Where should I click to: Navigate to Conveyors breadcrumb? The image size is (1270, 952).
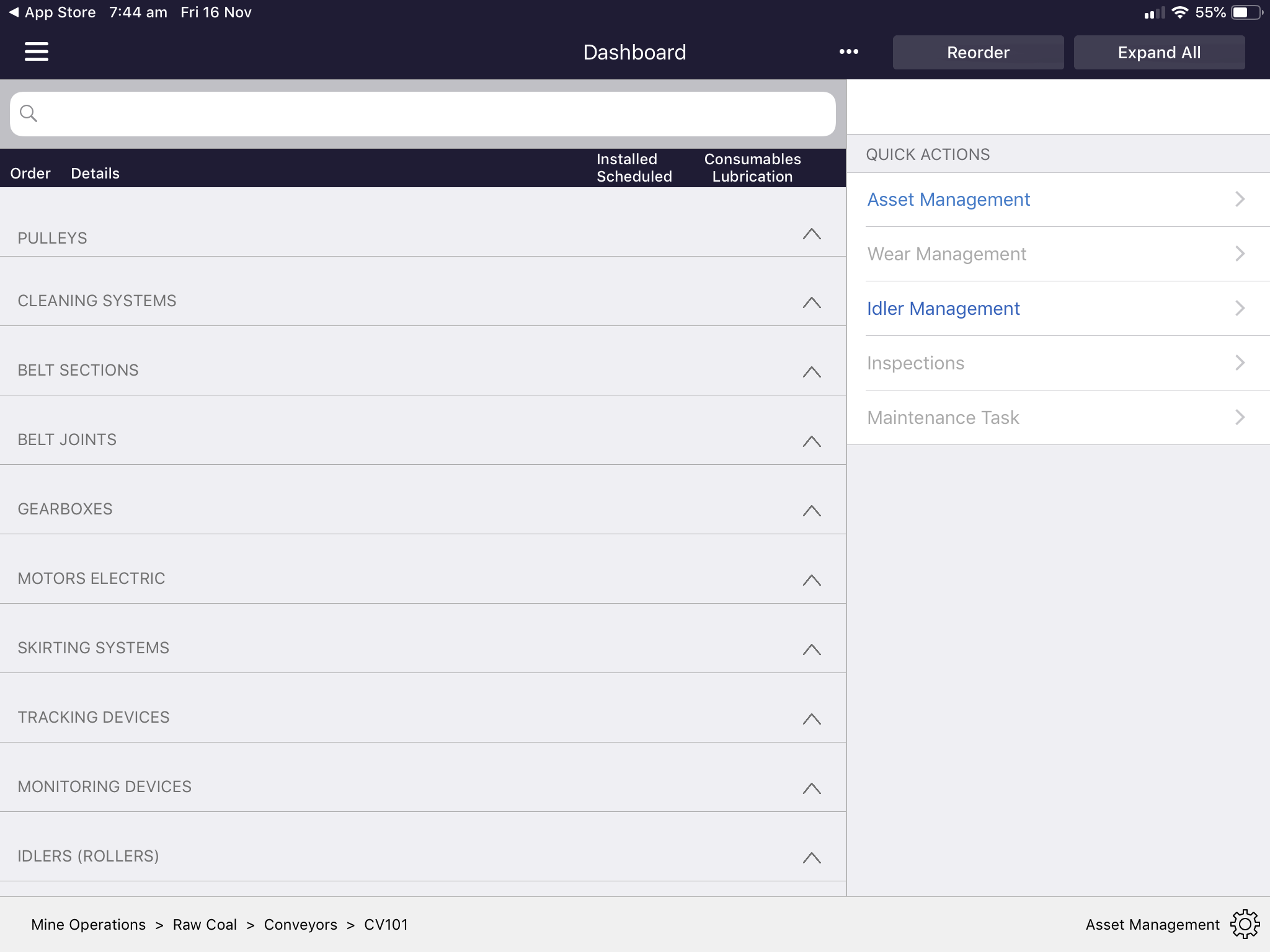coord(300,925)
